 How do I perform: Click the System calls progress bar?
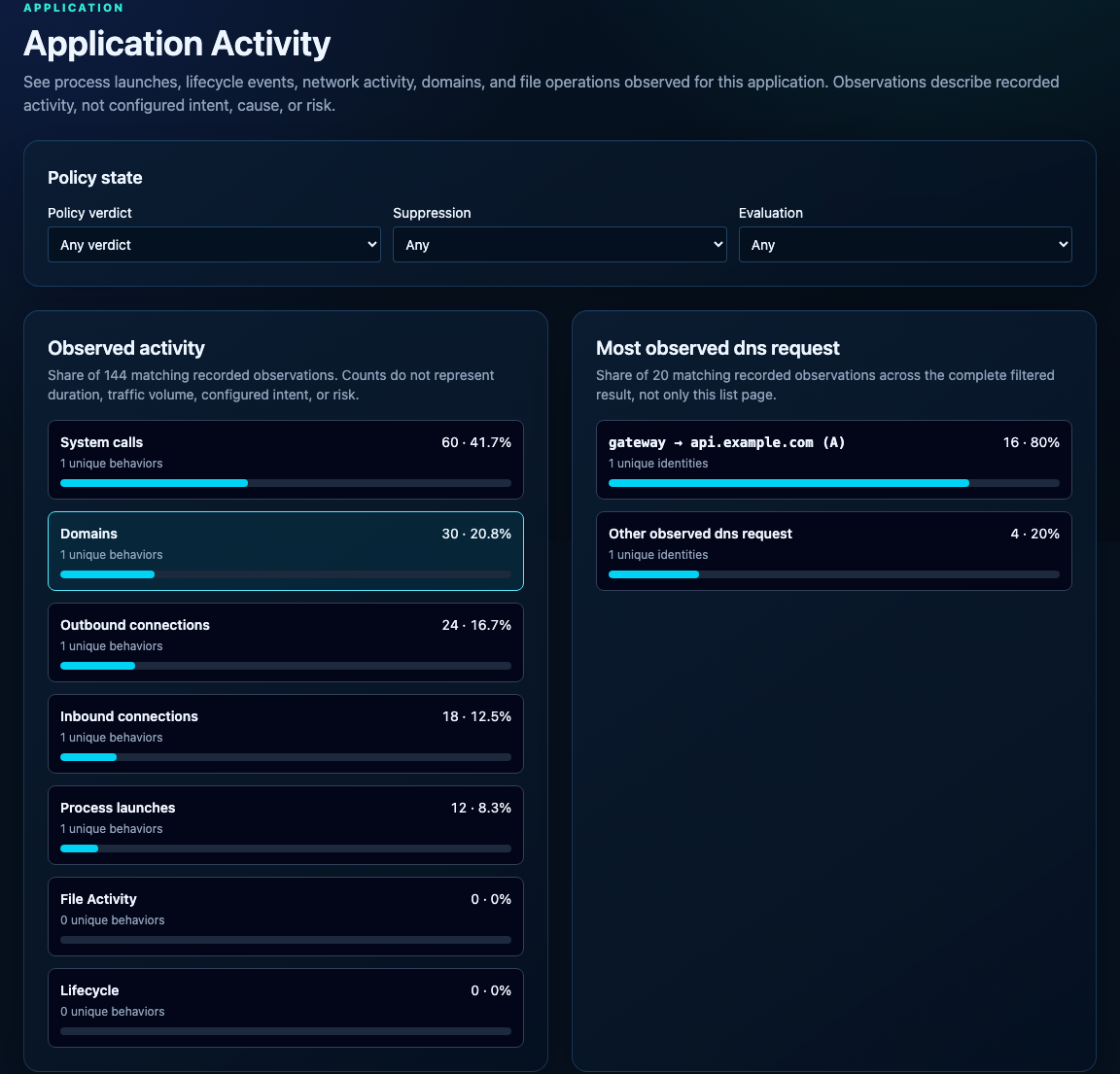click(286, 483)
